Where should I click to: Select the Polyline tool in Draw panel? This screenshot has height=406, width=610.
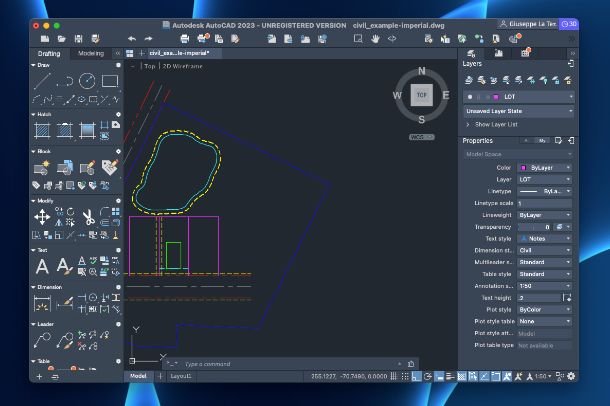(65, 81)
